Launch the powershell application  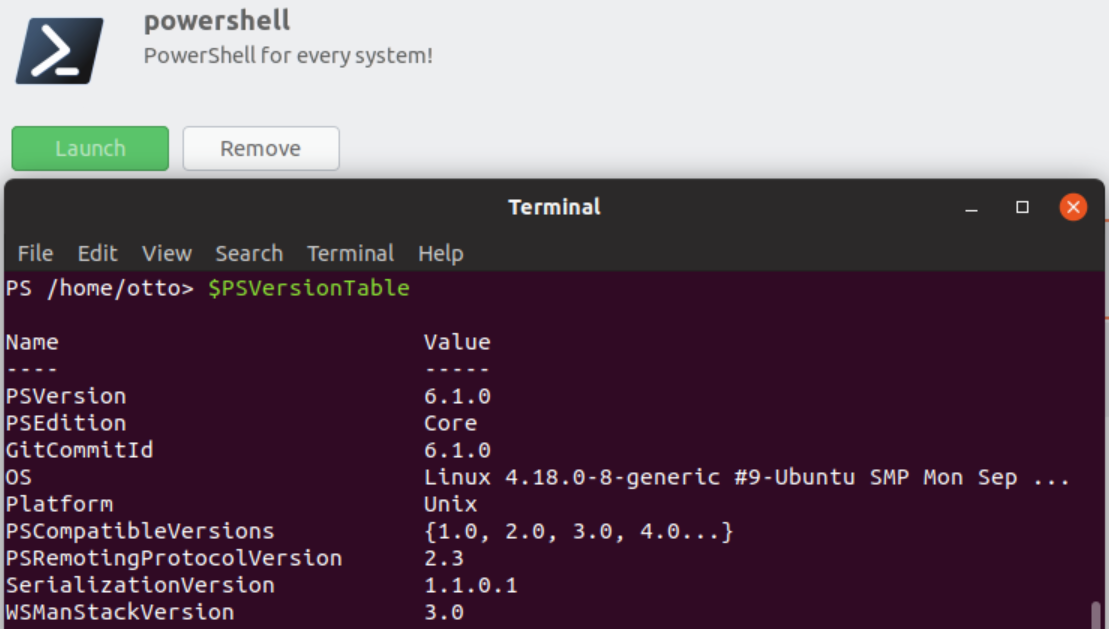pos(90,149)
